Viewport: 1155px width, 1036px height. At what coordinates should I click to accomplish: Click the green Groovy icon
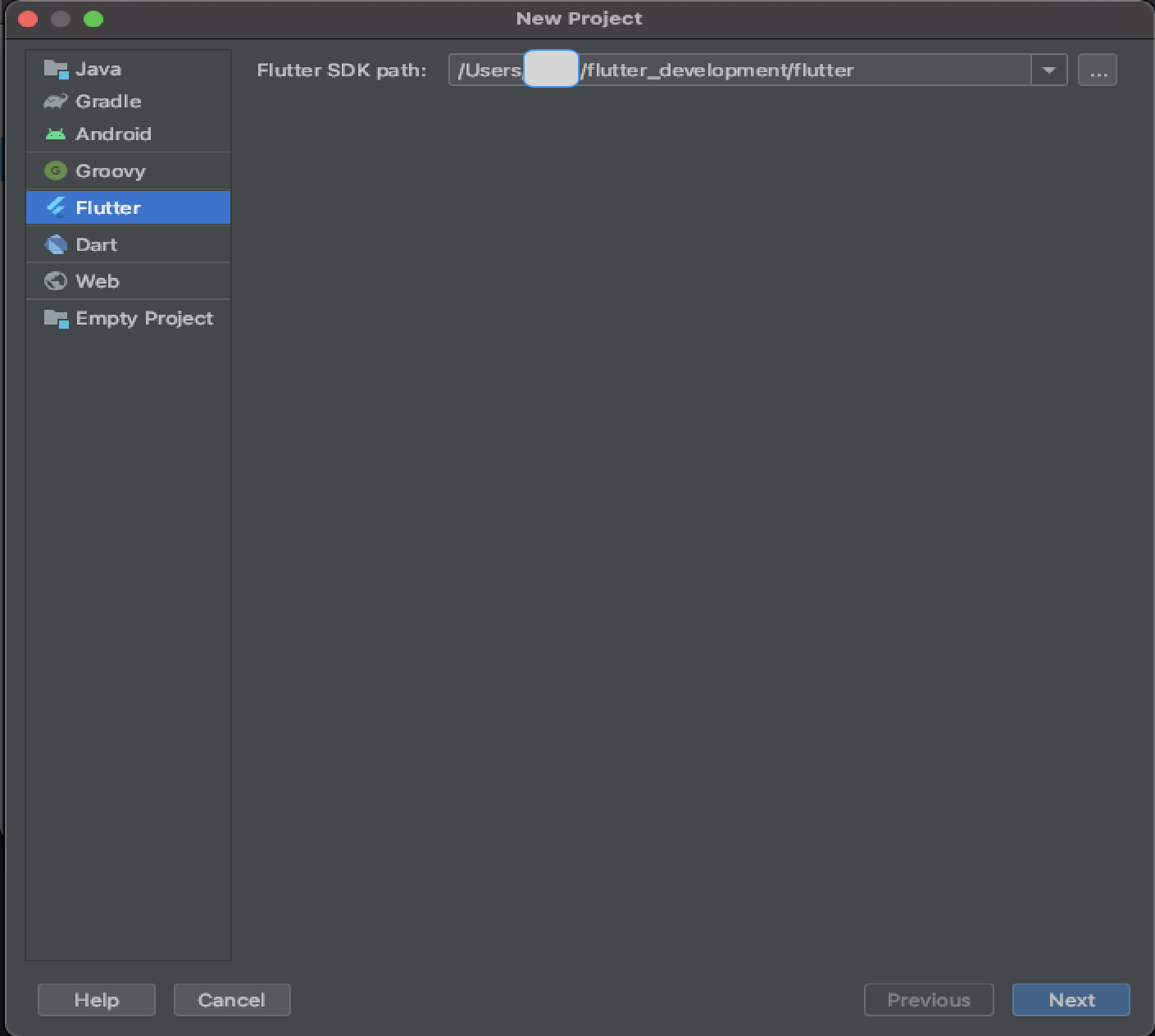pos(56,170)
